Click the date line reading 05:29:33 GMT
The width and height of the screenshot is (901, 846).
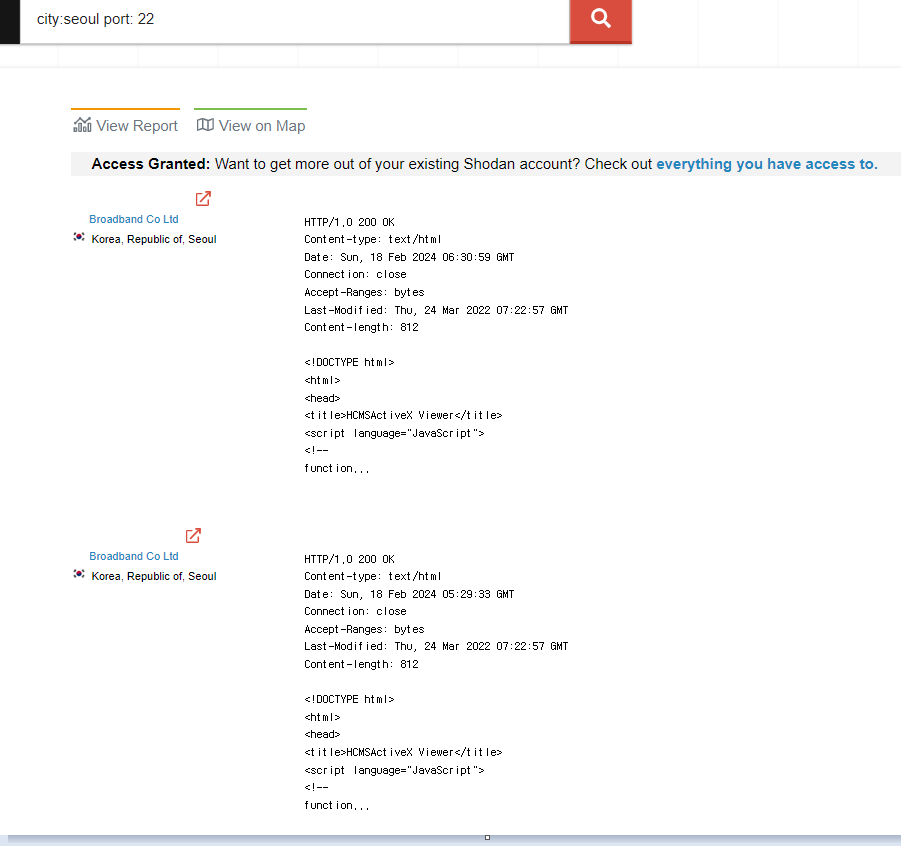(x=409, y=594)
